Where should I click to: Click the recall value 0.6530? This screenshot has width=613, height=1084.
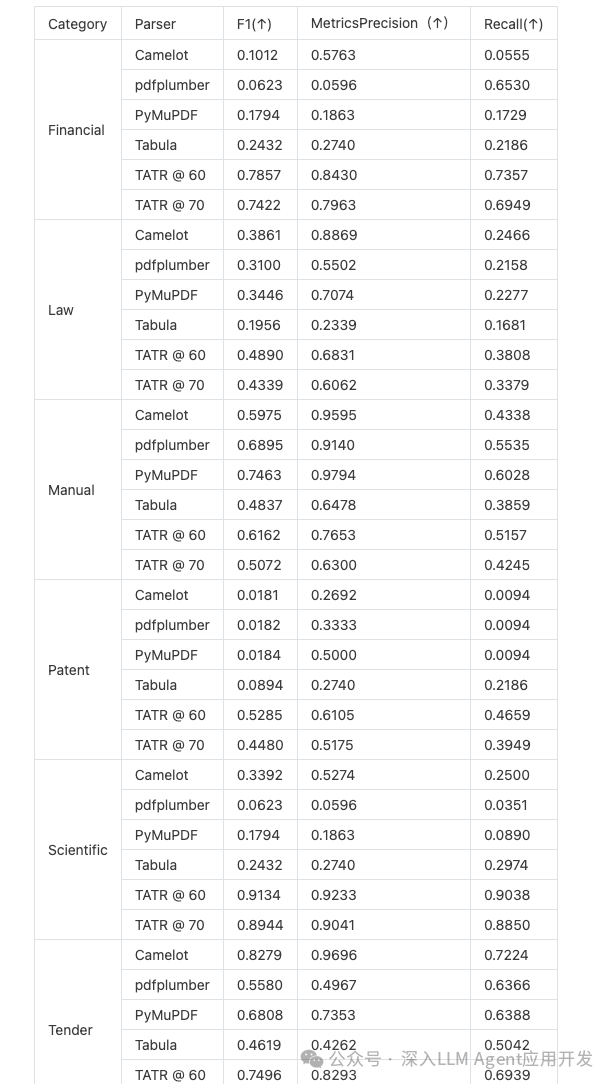coord(507,85)
